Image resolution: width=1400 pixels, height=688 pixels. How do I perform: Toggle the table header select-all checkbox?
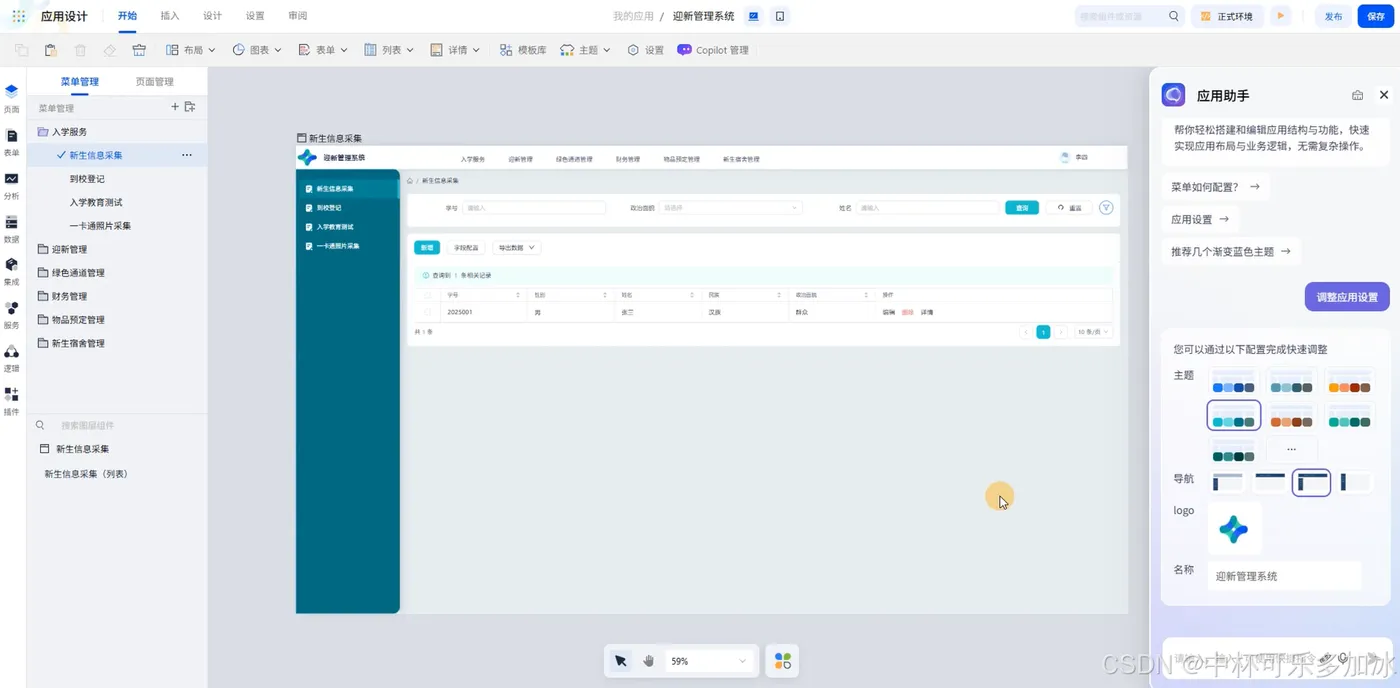point(428,295)
